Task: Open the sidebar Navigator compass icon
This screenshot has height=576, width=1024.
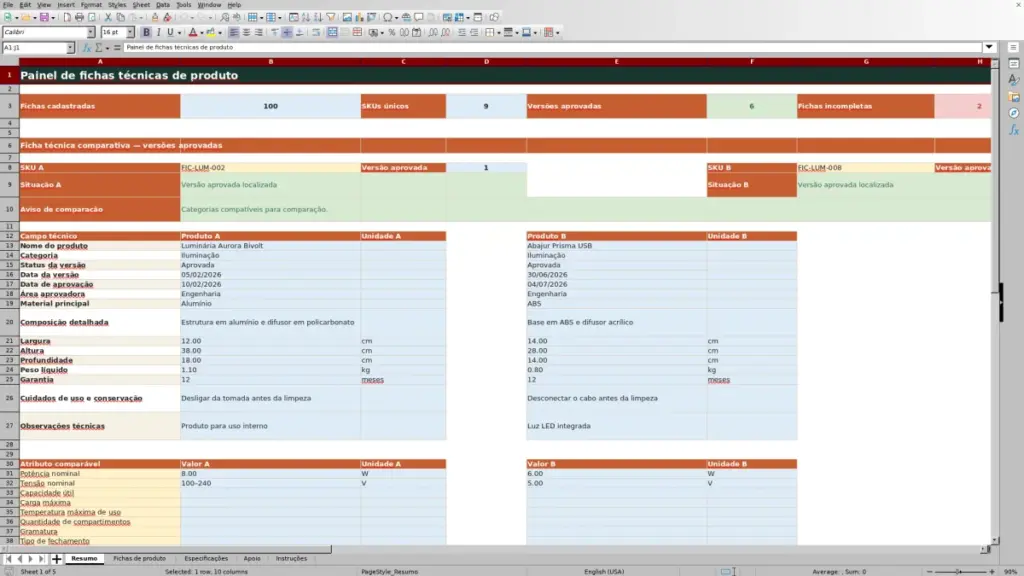Action: [1014, 113]
